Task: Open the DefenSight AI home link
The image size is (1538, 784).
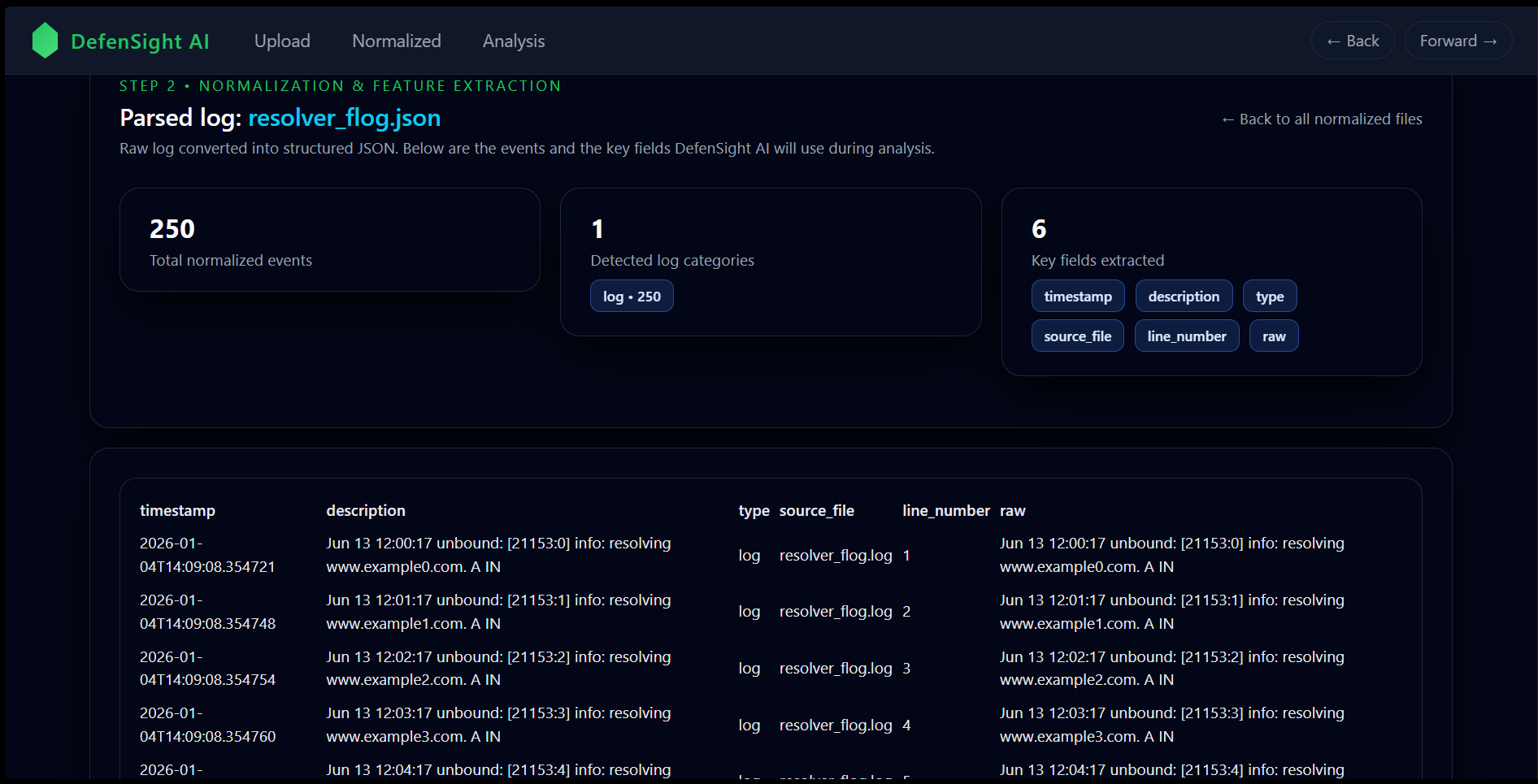Action: 120,41
